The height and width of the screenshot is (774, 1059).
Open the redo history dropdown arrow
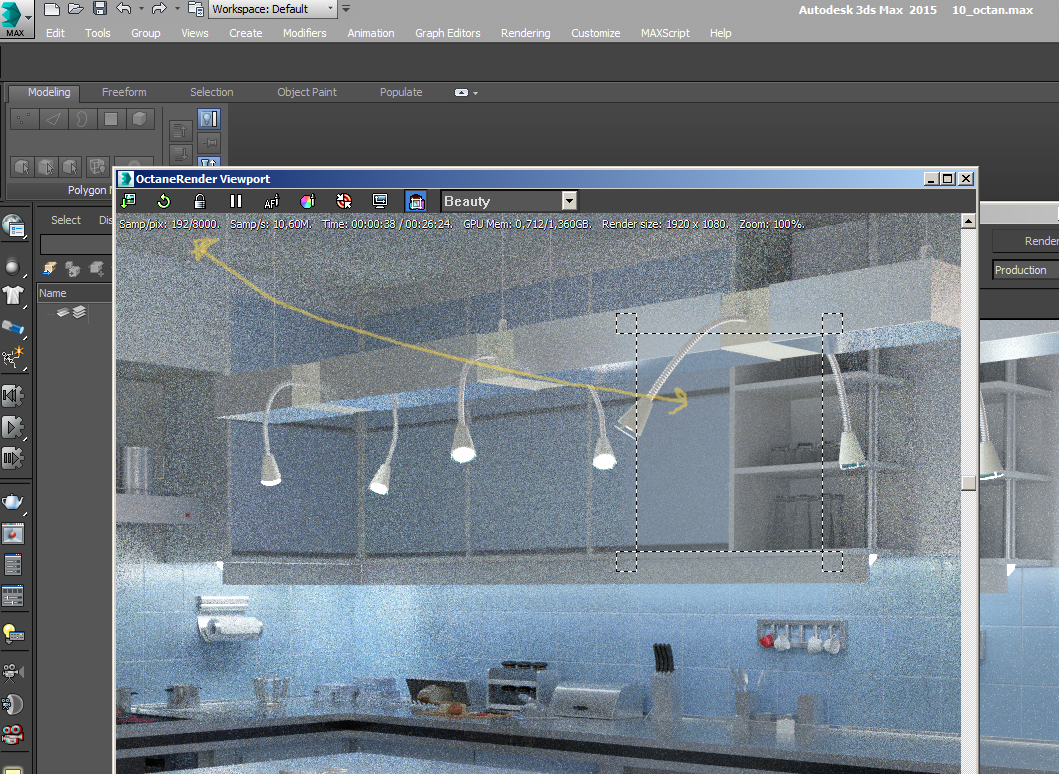[177, 9]
